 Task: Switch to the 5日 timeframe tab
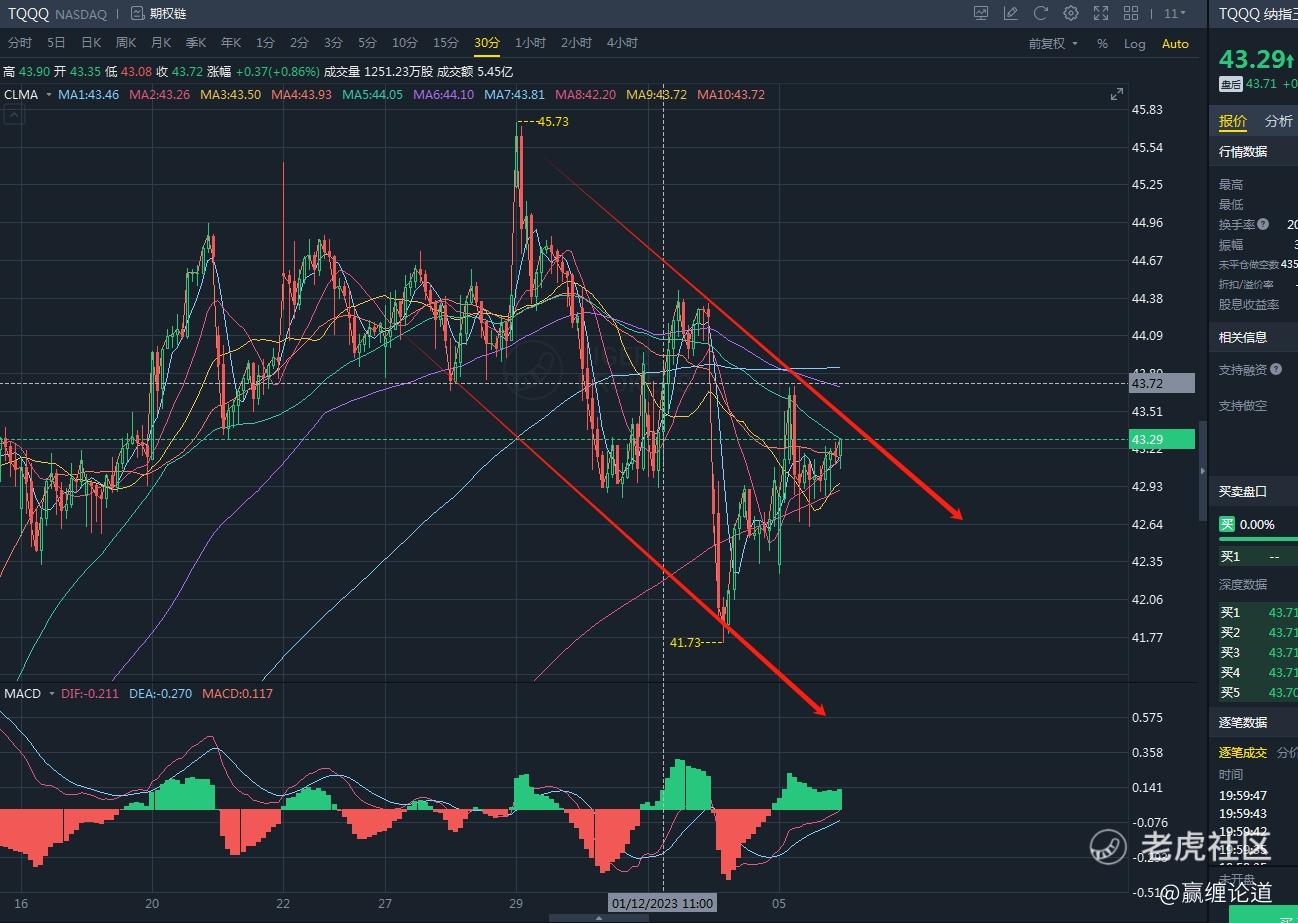[56, 43]
